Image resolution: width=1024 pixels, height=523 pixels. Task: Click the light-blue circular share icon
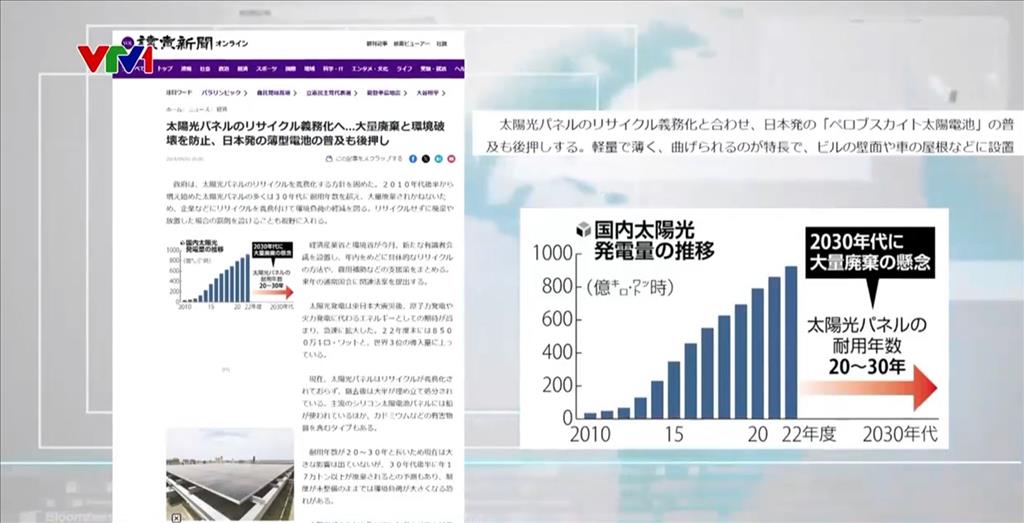pyautogui.click(x=438, y=159)
